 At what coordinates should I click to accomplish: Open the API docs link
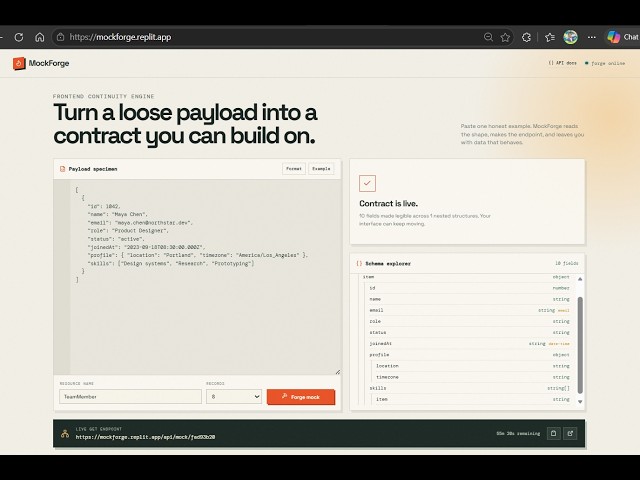tap(562, 63)
